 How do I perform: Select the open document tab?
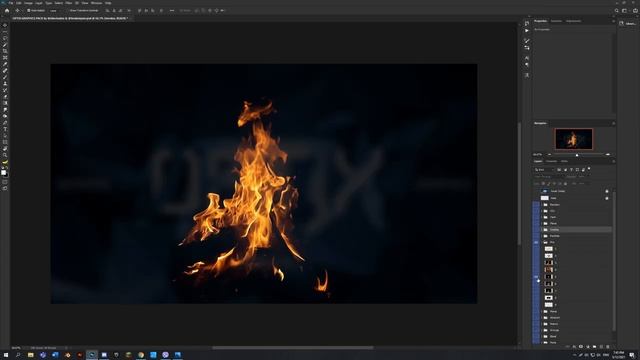tap(70, 18)
